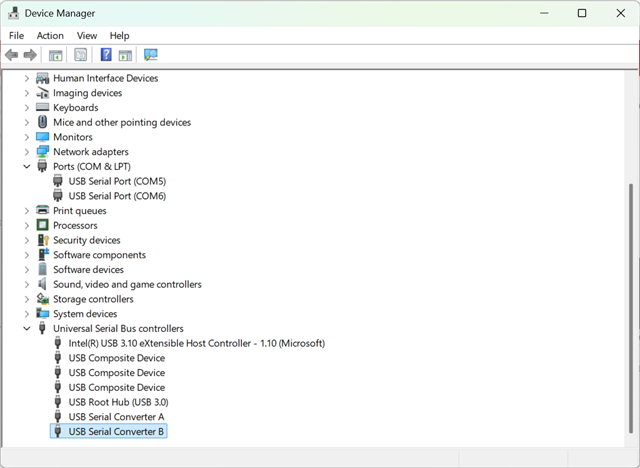
Task: Click the Monitors display icon
Action: click(42, 137)
